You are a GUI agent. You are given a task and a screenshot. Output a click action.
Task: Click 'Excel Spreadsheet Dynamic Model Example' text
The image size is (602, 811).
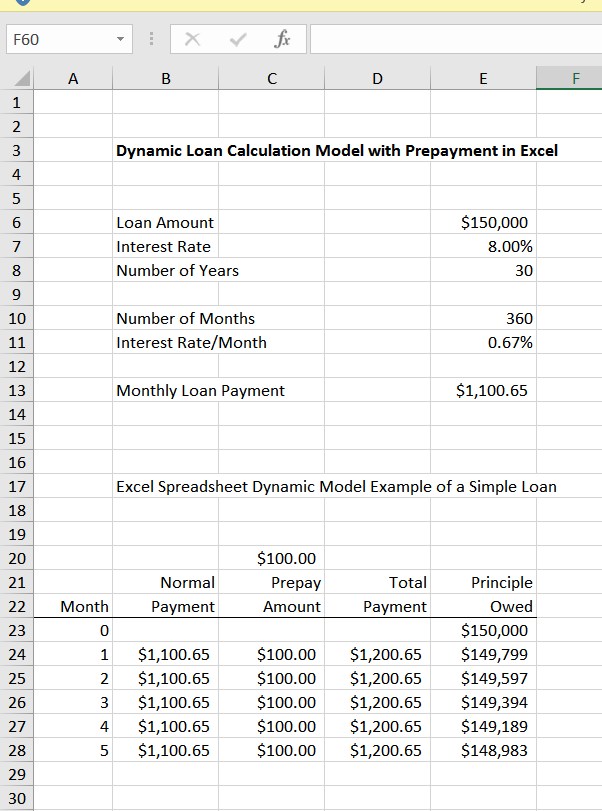click(x=336, y=487)
